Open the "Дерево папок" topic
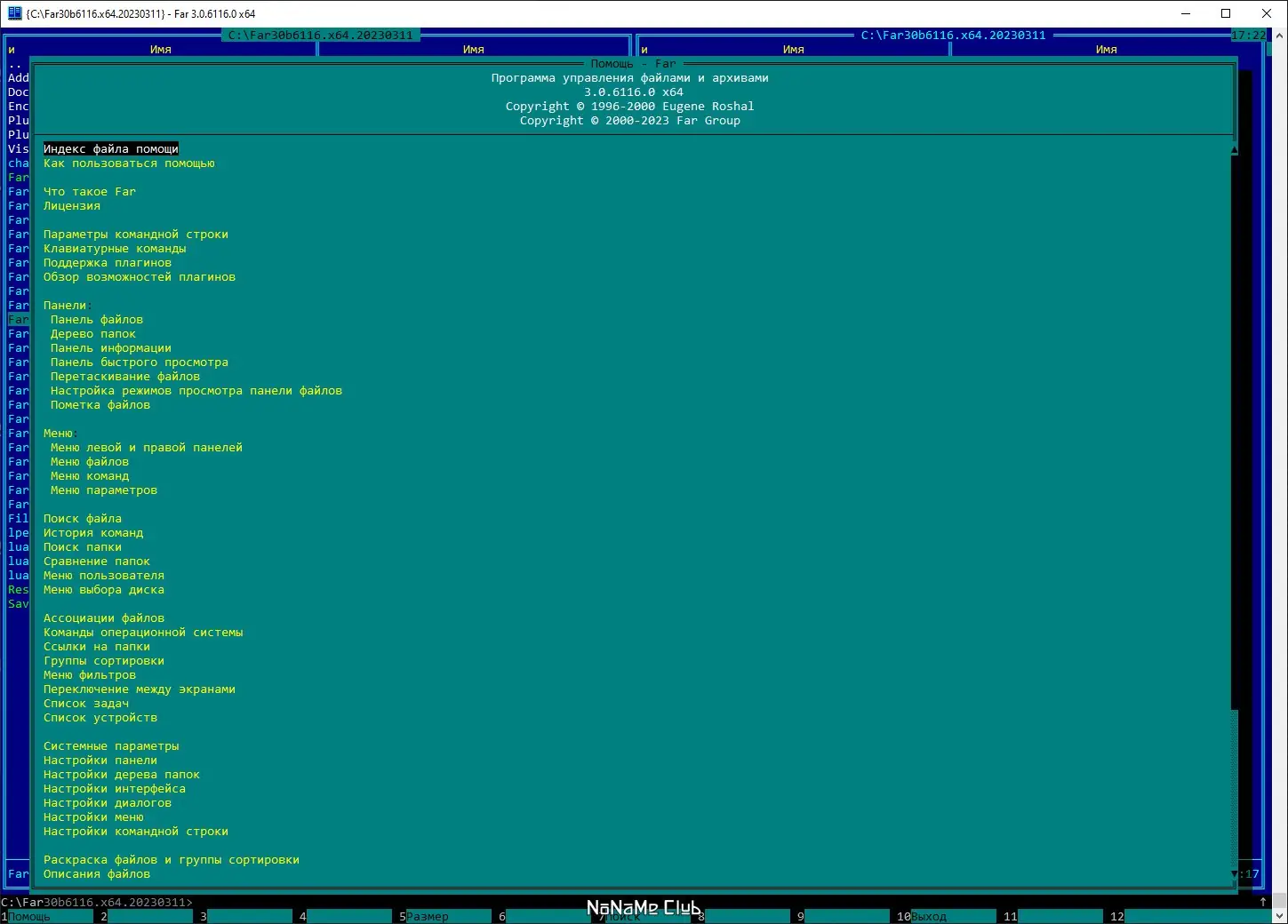This screenshot has width=1288, height=924. point(92,333)
